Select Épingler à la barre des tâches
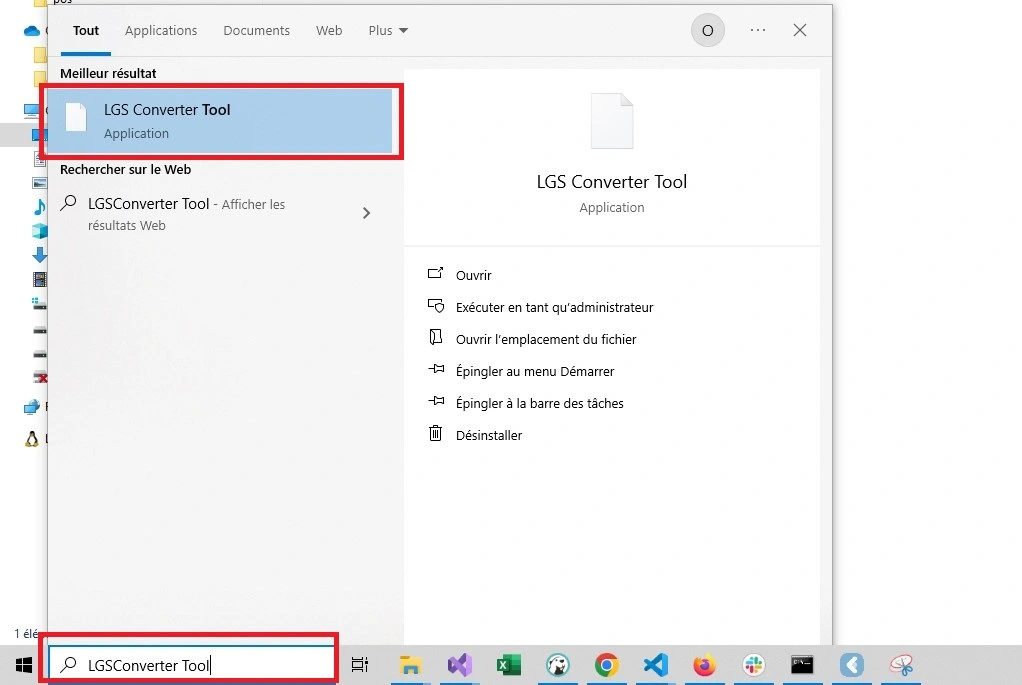This screenshot has height=685, width=1022. (x=539, y=403)
